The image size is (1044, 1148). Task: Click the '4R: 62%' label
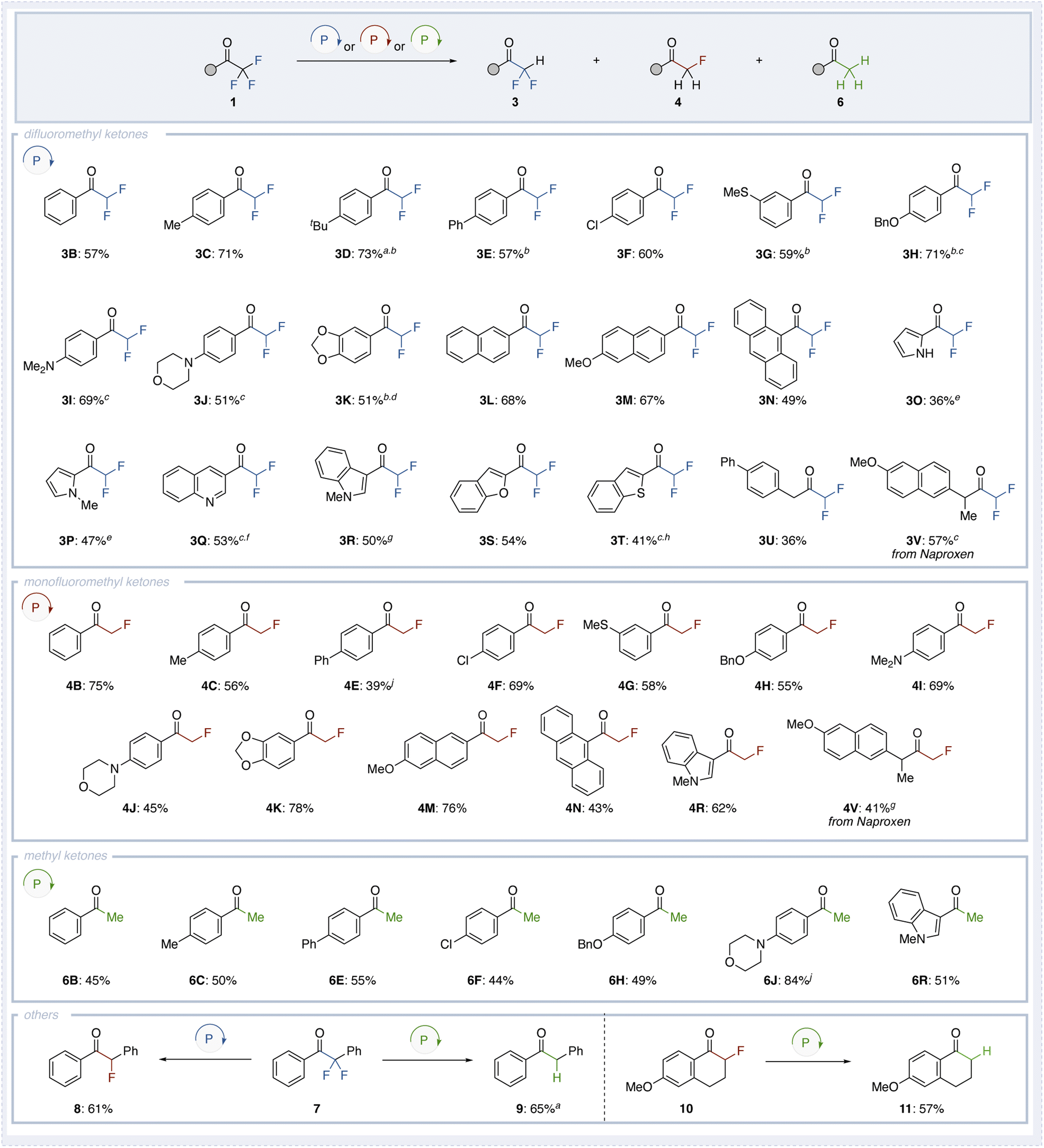(x=712, y=808)
